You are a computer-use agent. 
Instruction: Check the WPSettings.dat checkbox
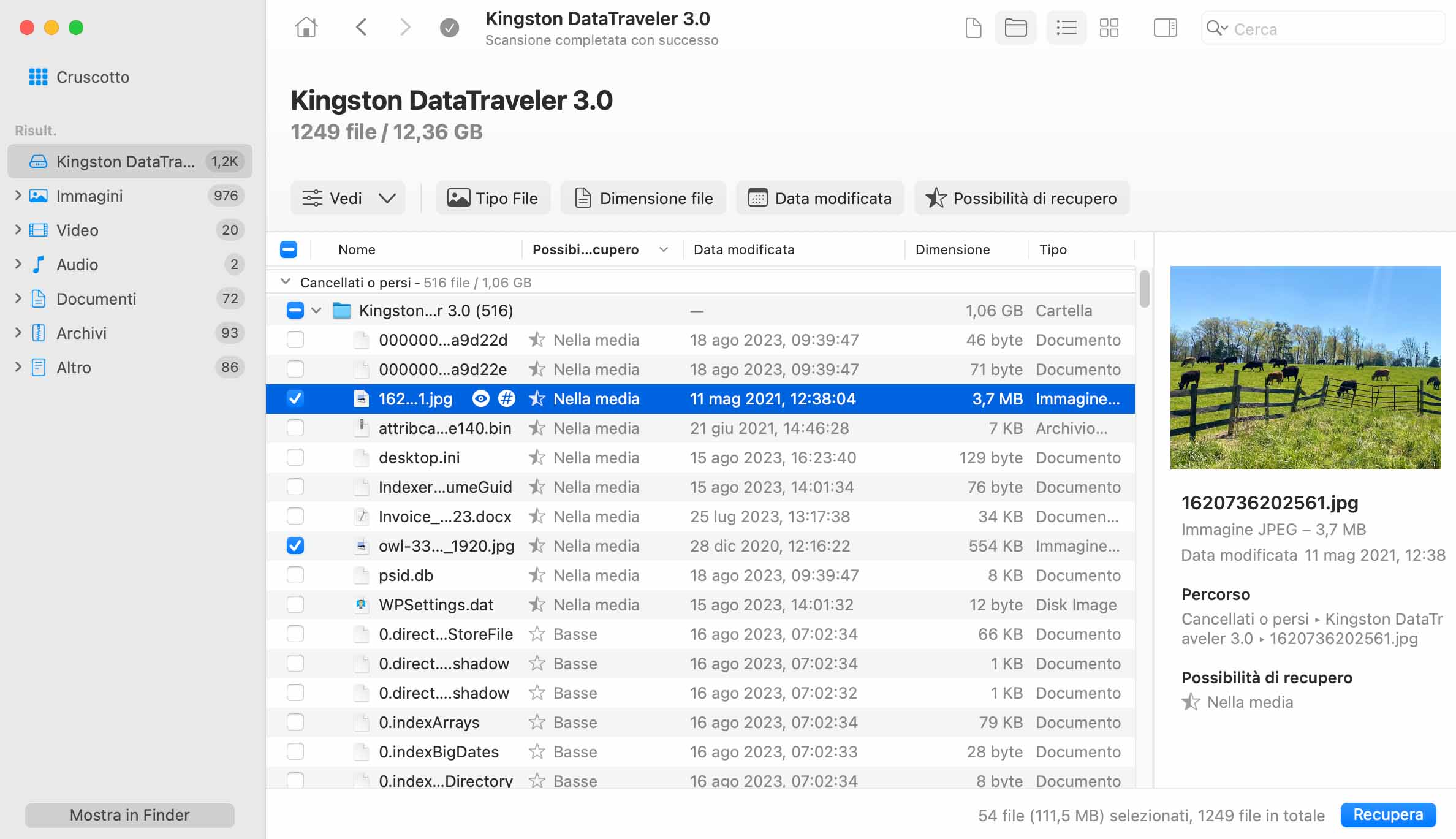point(295,605)
